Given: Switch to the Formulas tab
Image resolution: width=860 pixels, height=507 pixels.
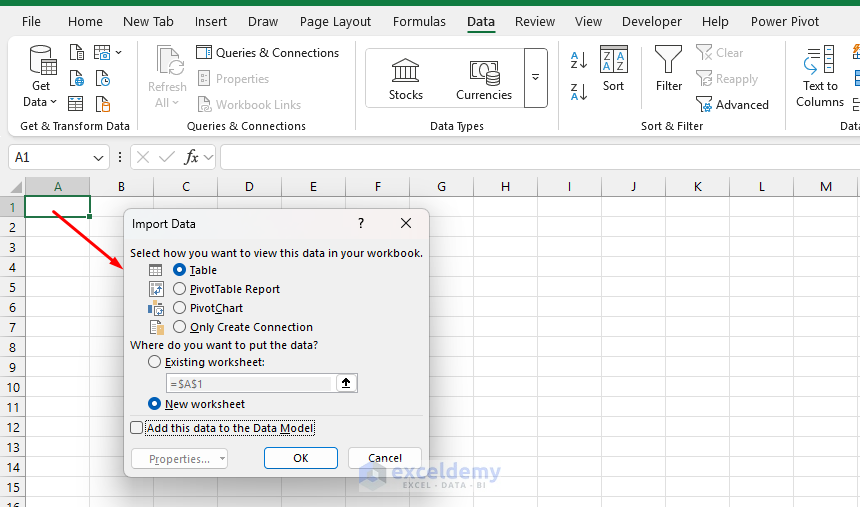Looking at the screenshot, I should [419, 21].
